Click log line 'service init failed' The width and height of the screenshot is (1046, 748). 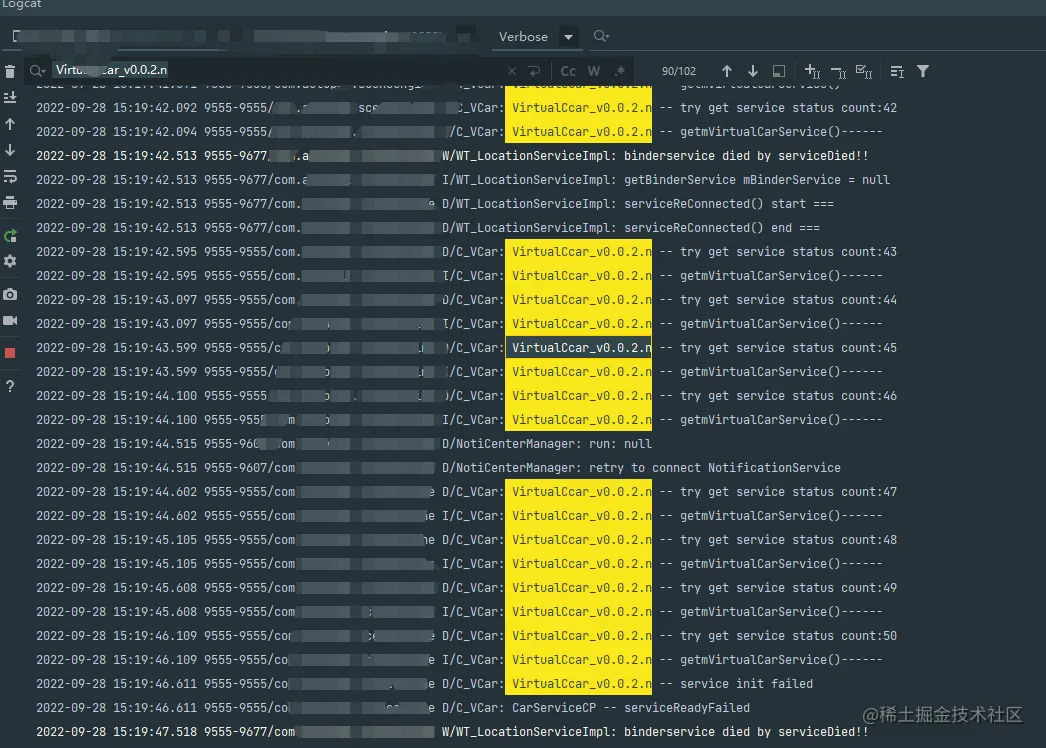(x=424, y=684)
